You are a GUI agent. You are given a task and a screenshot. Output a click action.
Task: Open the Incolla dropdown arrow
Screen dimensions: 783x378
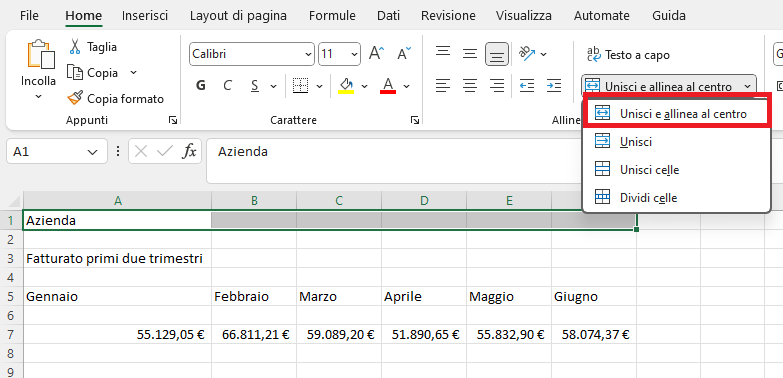pos(38,96)
